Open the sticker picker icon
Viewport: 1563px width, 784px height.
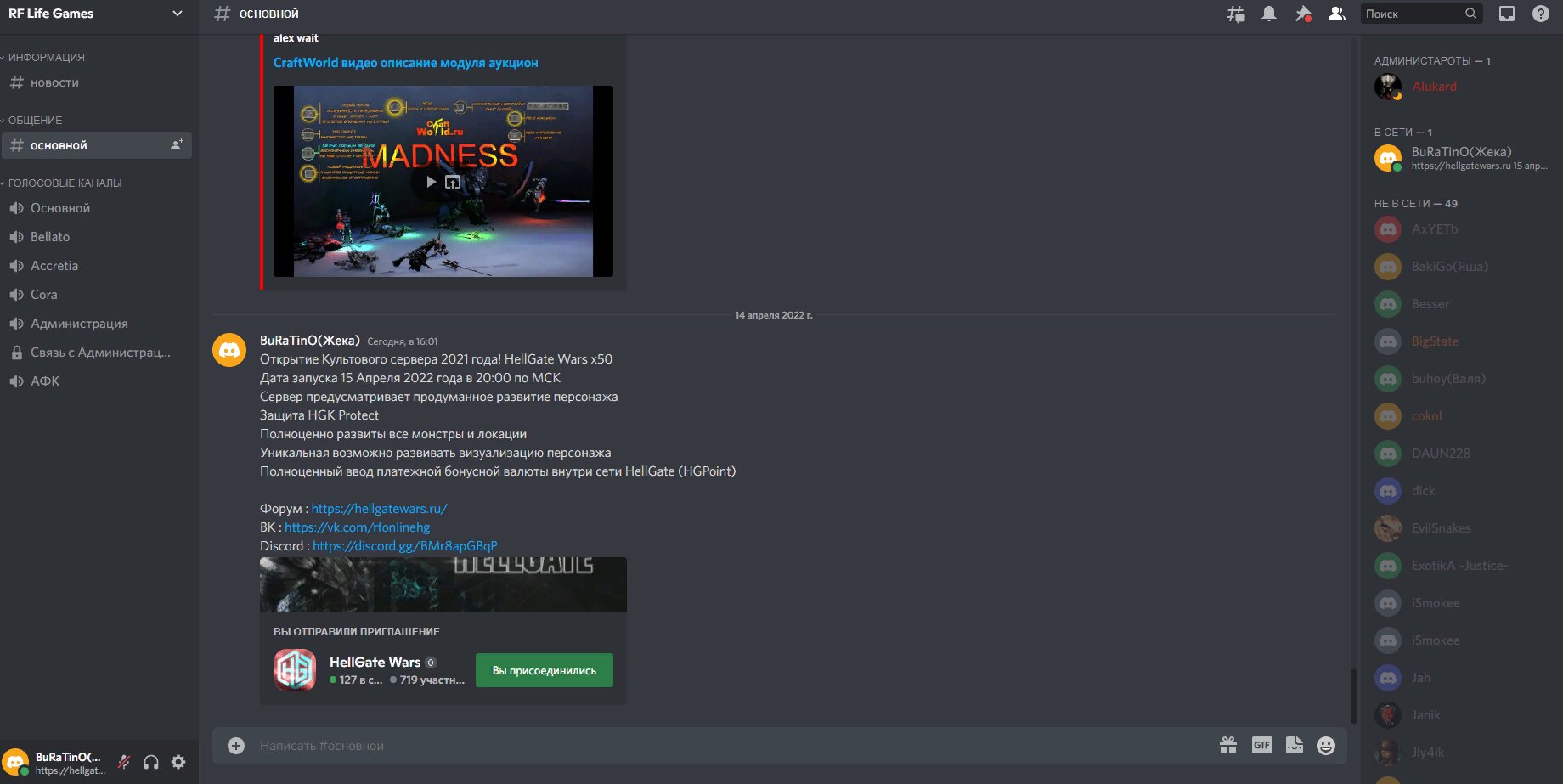click(x=1295, y=746)
